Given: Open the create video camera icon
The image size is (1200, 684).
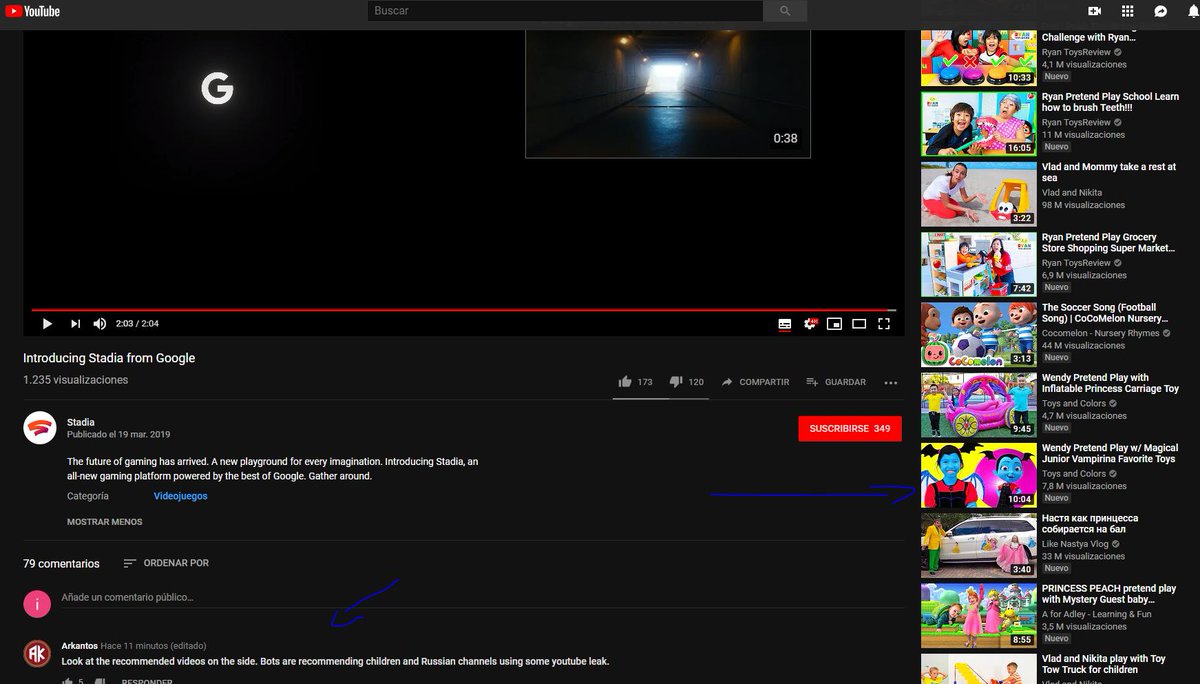Looking at the screenshot, I should 1095,11.
